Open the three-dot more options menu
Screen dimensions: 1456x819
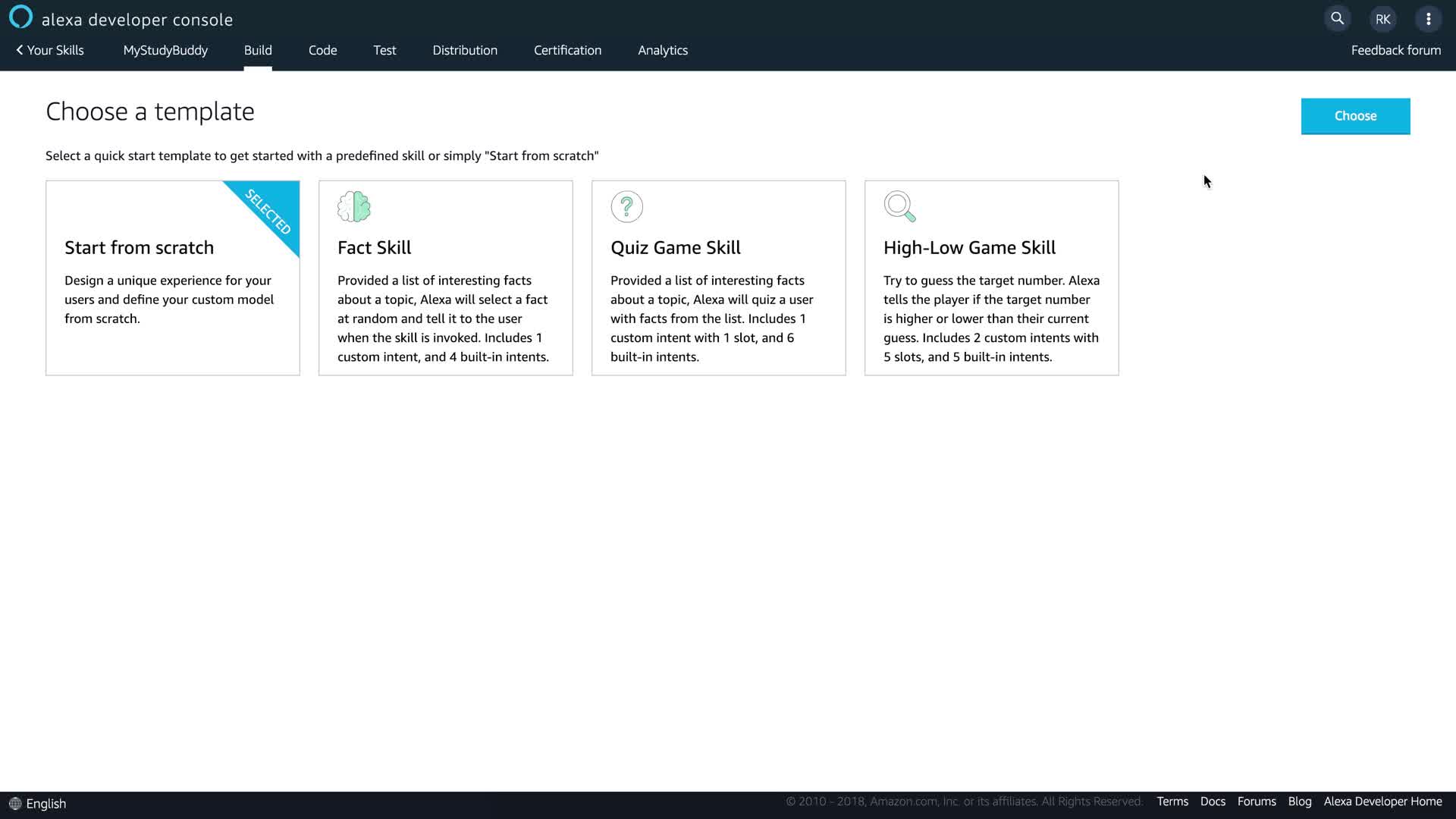tap(1429, 19)
